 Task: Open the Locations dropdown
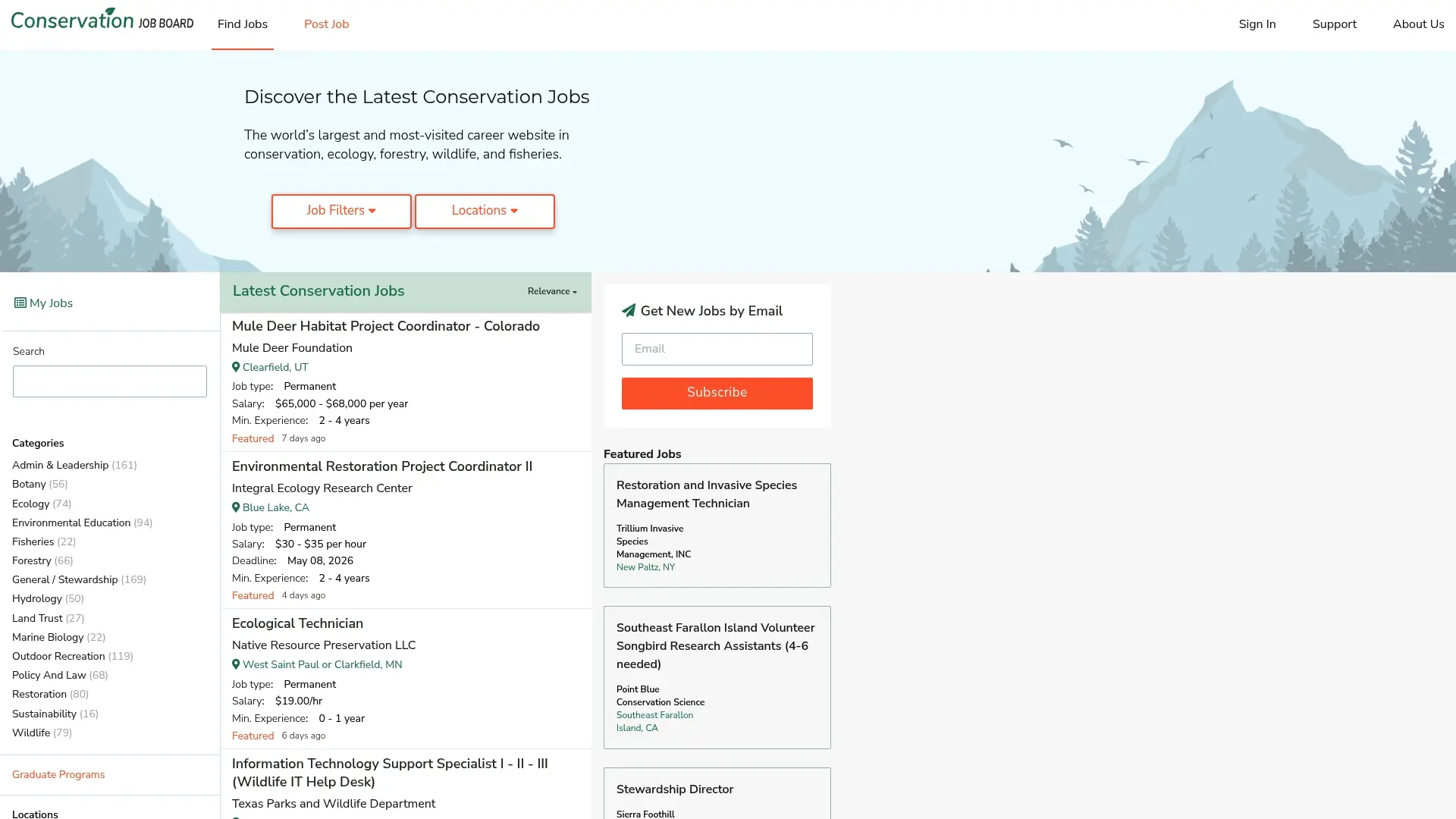click(485, 211)
